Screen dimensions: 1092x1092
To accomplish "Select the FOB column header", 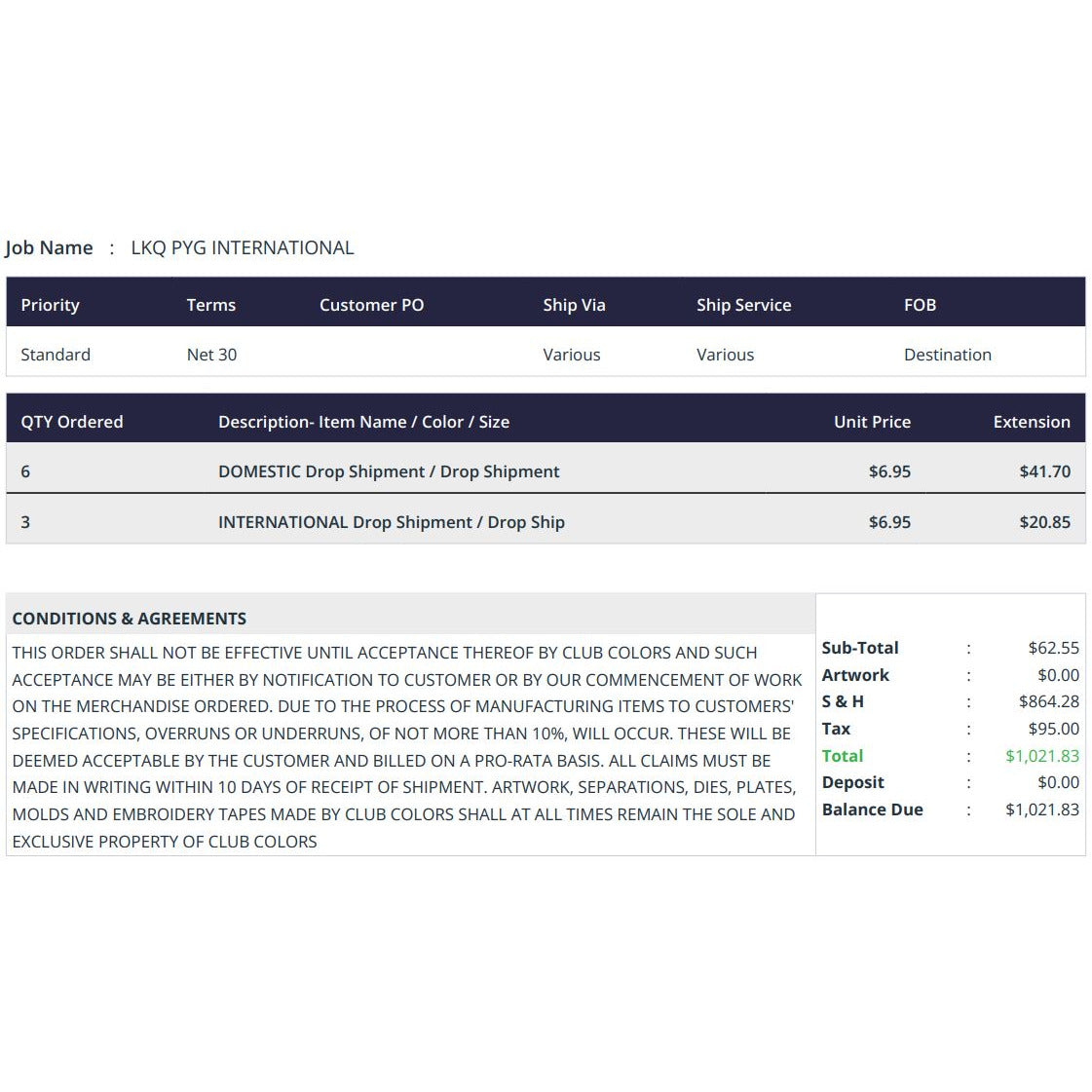I will pyautogui.click(x=920, y=305).
